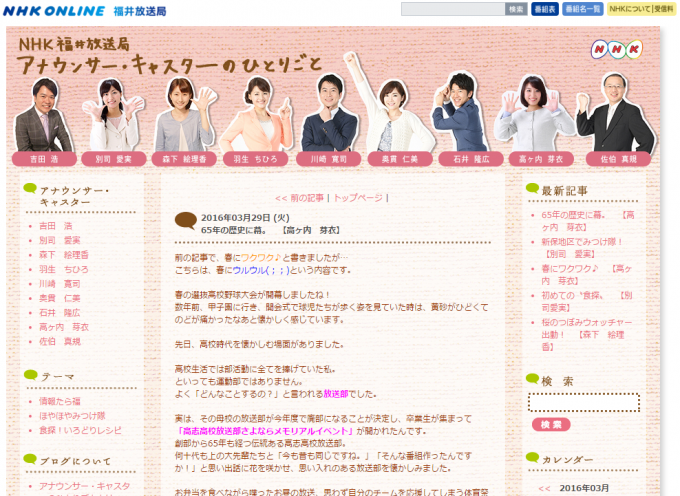Select the 森下 絵理香 name tab in banner
The image size is (680, 496).
[184, 159]
